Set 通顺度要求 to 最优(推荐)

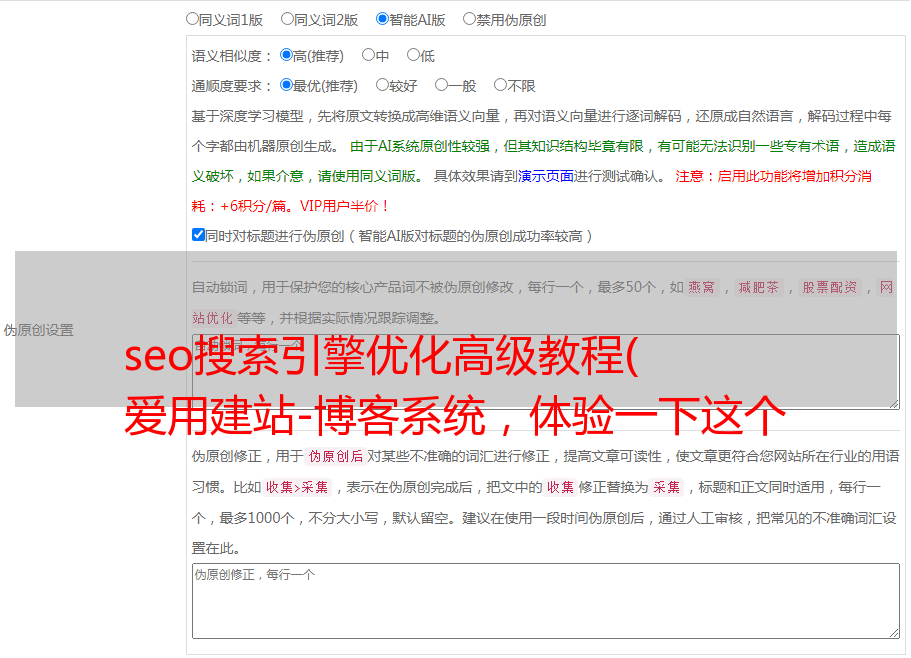tap(286, 85)
